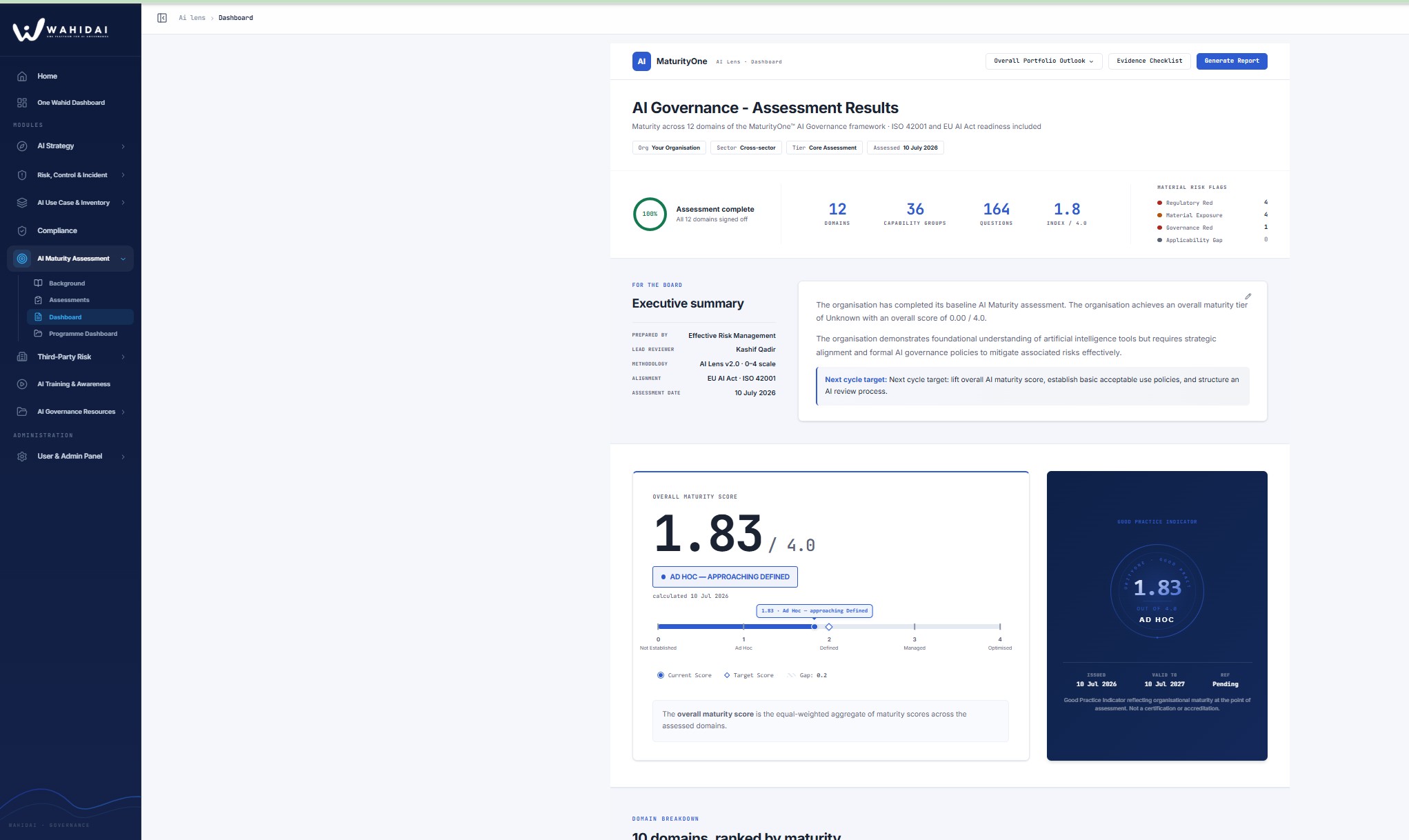The height and width of the screenshot is (840, 1409).
Task: Click the Applicability Gap flag row
Action: pos(1212,240)
